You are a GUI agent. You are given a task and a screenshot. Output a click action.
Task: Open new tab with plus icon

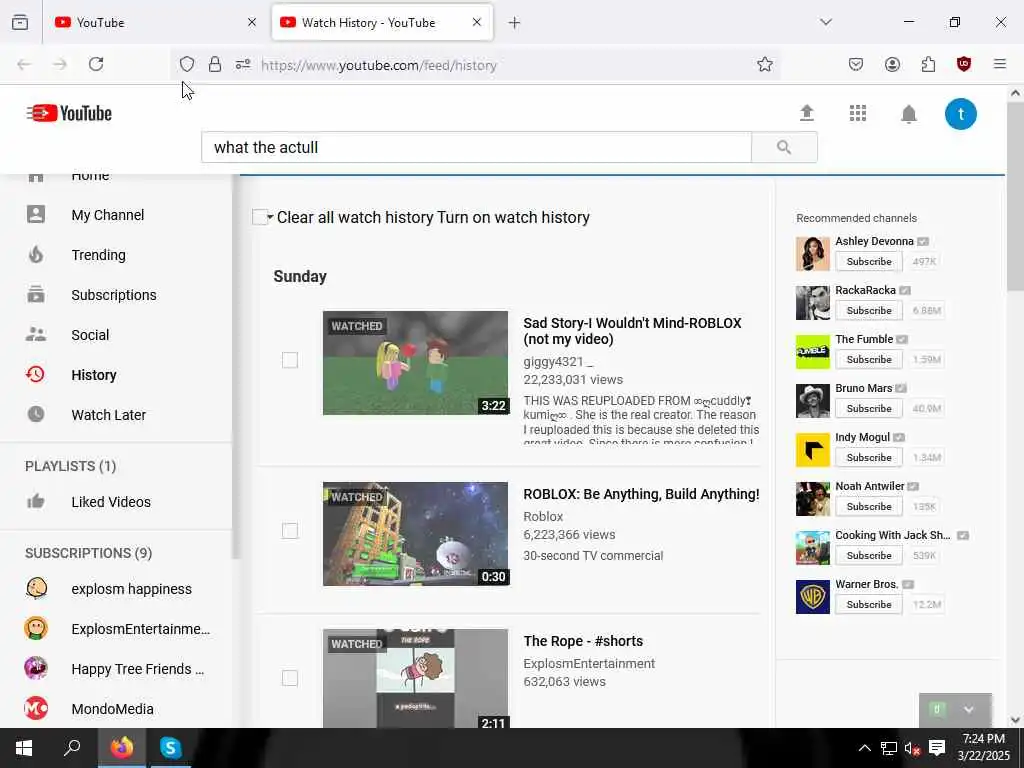coord(514,23)
